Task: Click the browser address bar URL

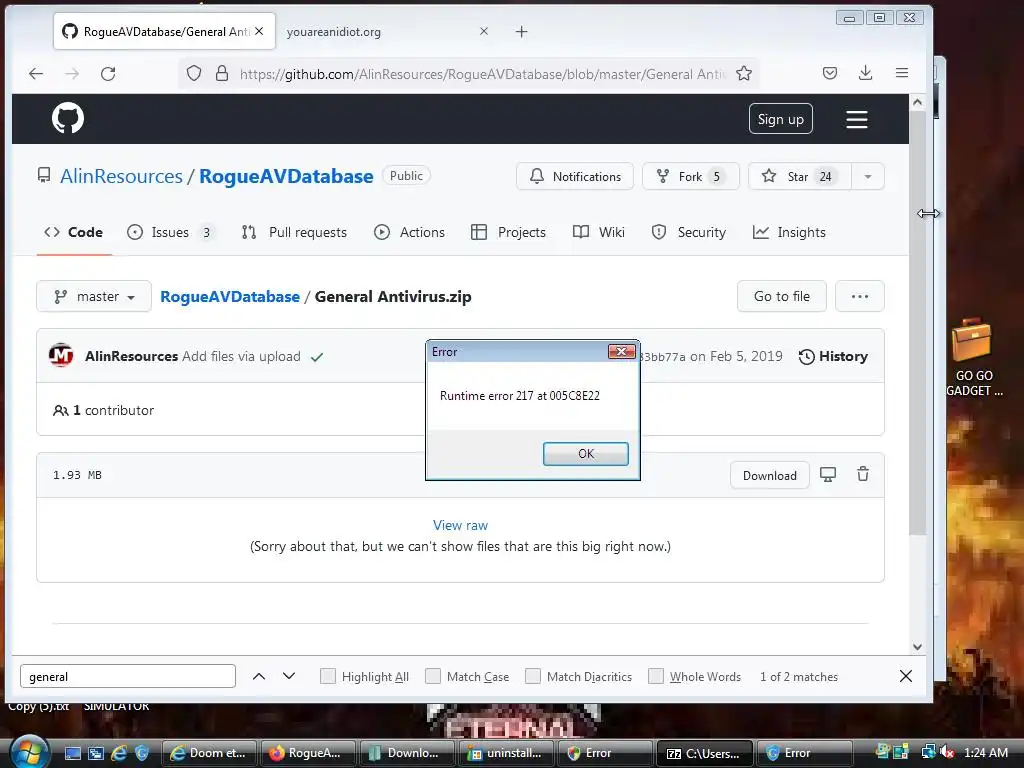Action: click(483, 74)
